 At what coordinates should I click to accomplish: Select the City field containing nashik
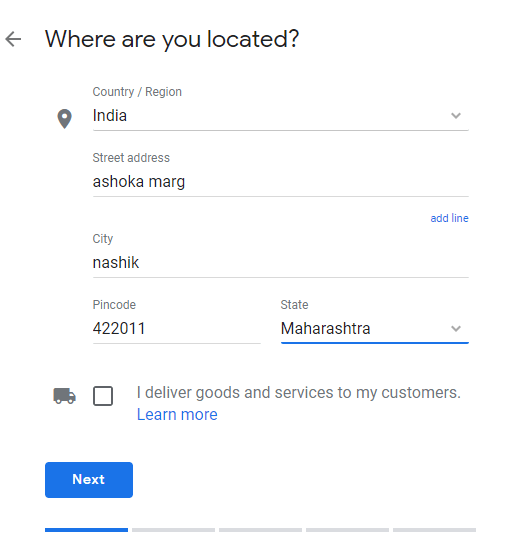[281, 262]
